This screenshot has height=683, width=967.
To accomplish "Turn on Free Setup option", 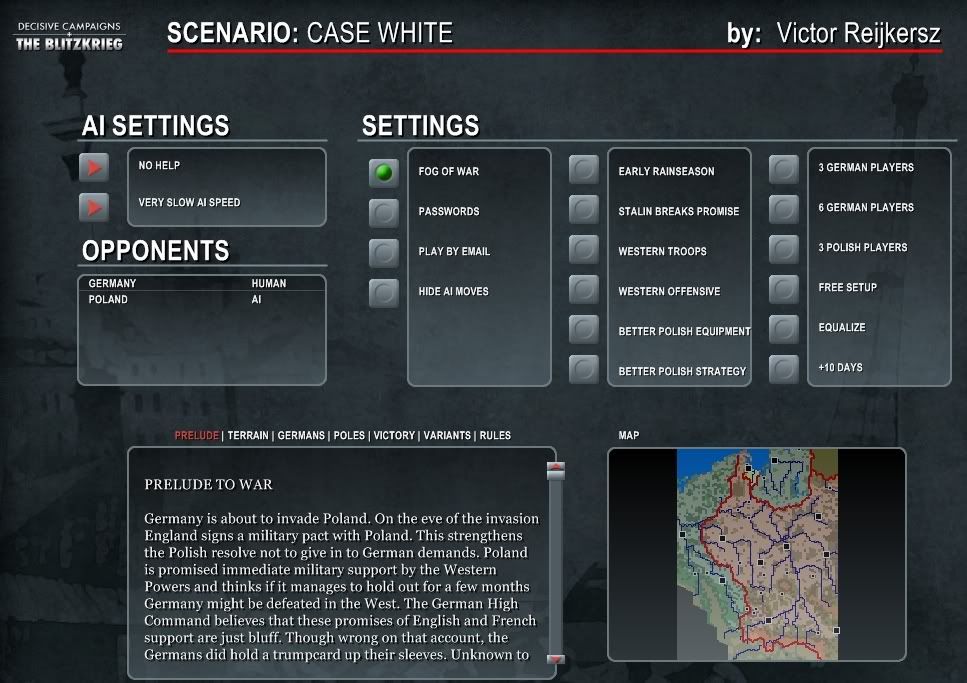I will (x=784, y=289).
